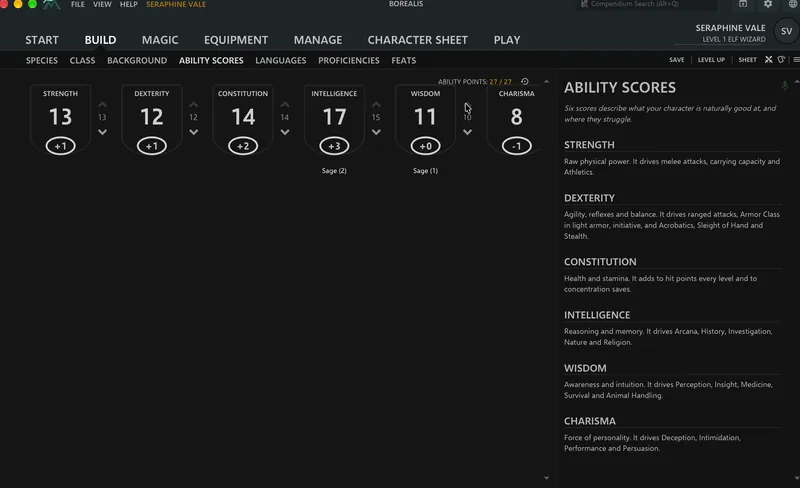Click the globe icon at top right

click(x=793, y=4)
